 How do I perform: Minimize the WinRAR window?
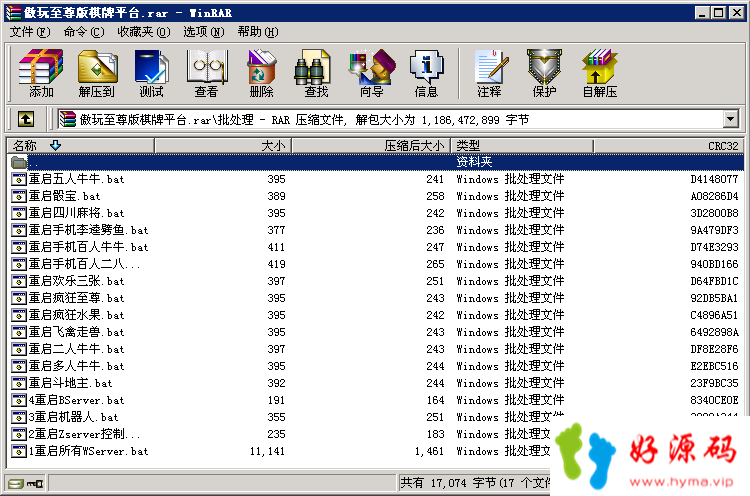pos(702,13)
